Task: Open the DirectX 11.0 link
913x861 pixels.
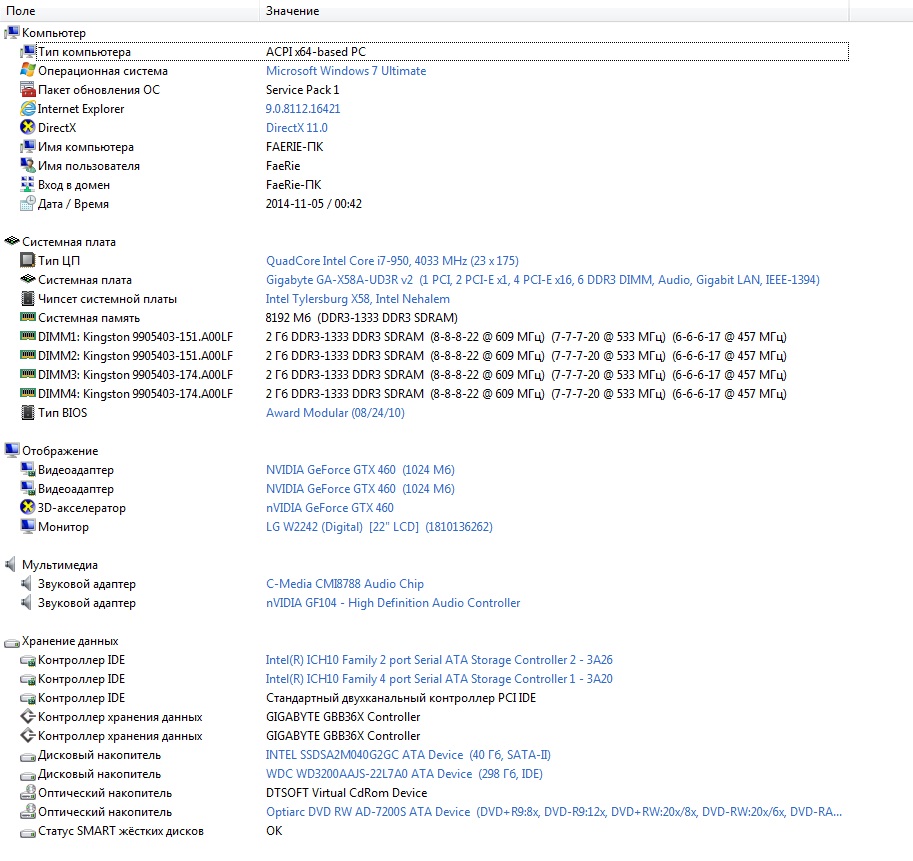Action: 296,127
